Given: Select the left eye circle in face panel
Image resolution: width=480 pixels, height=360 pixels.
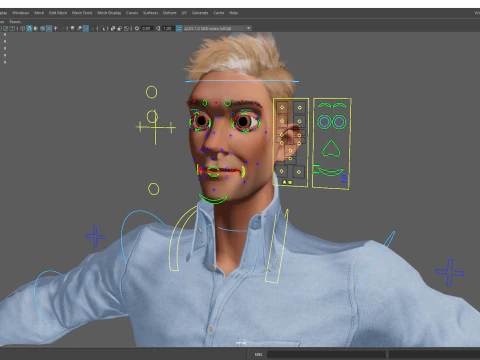Looking at the screenshot, I should (x=324, y=122).
